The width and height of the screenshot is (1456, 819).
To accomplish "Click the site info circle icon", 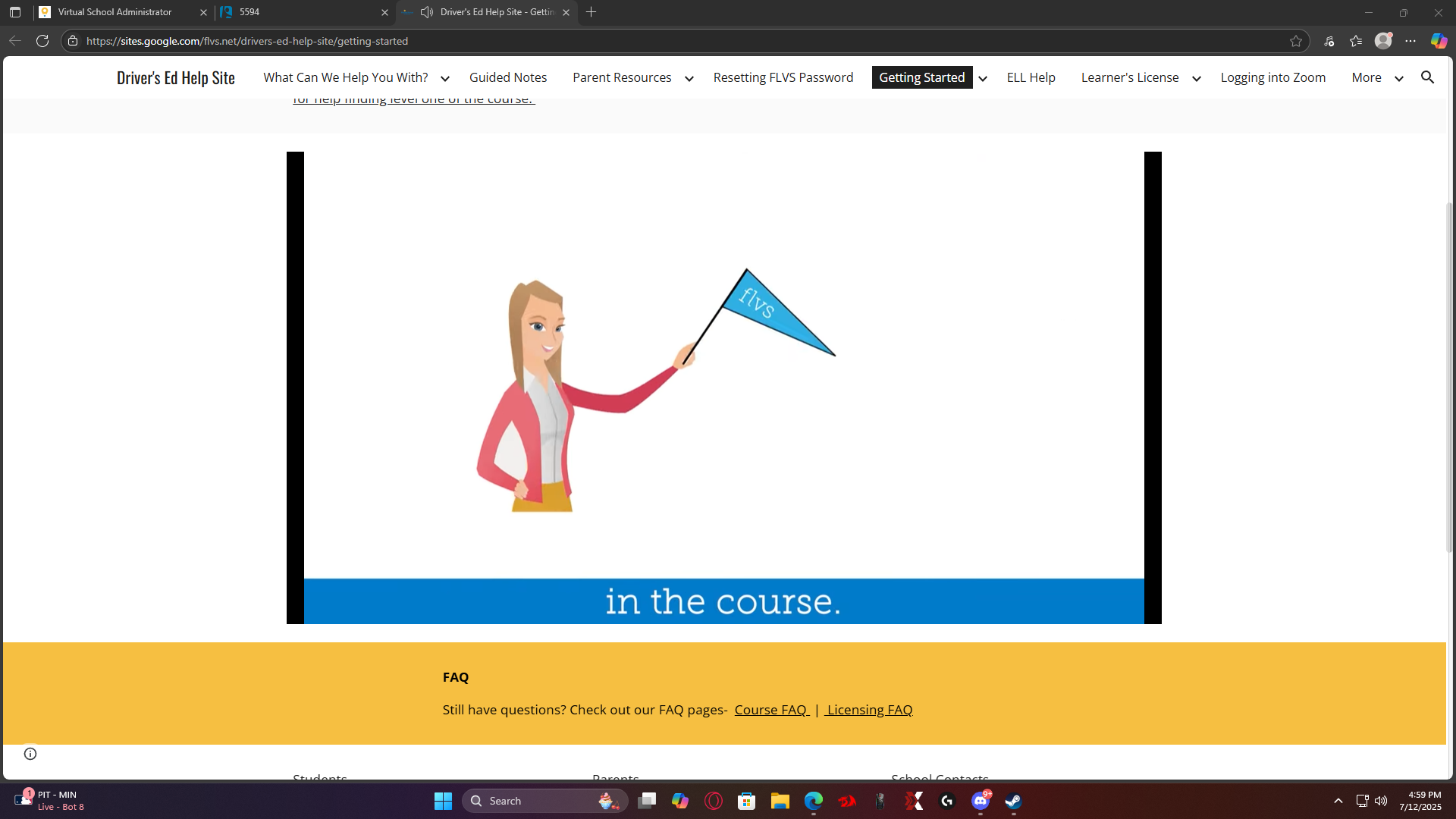I will click(30, 753).
